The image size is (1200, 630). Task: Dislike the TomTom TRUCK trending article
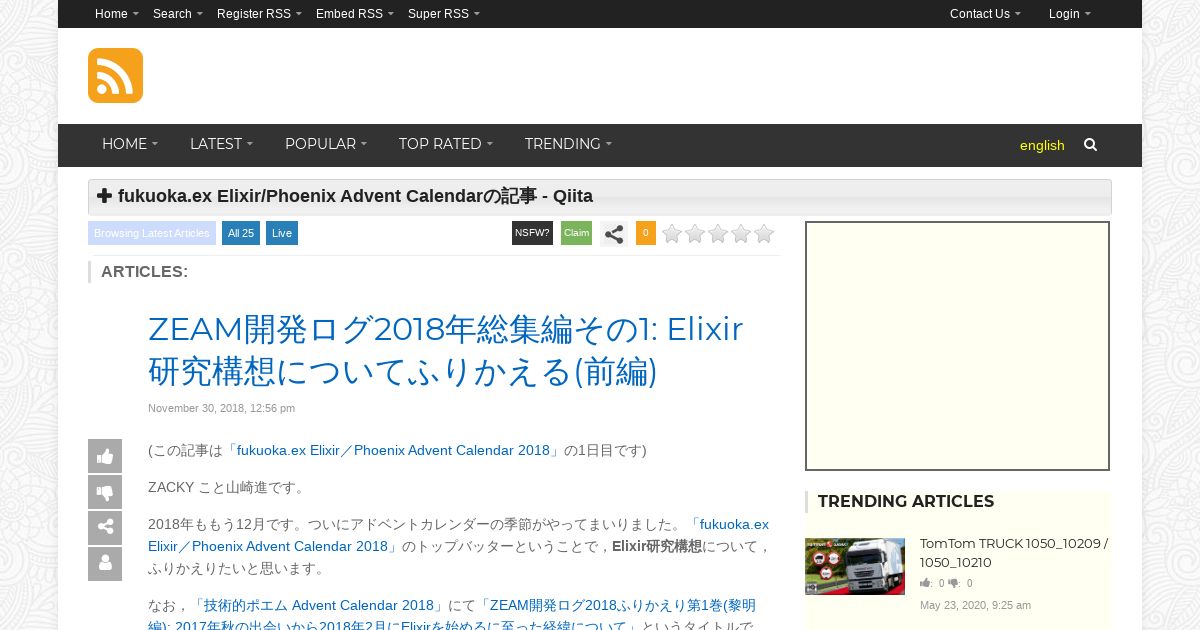pyautogui.click(x=954, y=583)
